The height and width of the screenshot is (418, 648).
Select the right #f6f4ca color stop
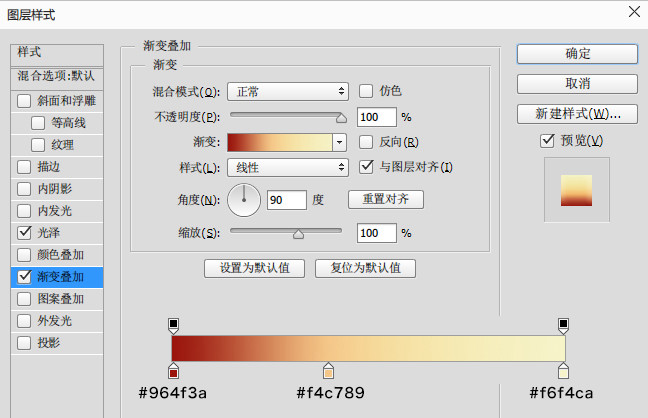tap(563, 371)
